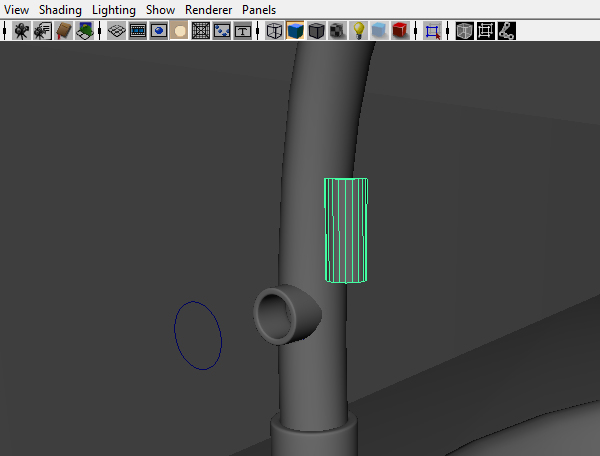The height and width of the screenshot is (456, 600).
Task: Toggle the Film Gate icon
Action: coord(137,31)
